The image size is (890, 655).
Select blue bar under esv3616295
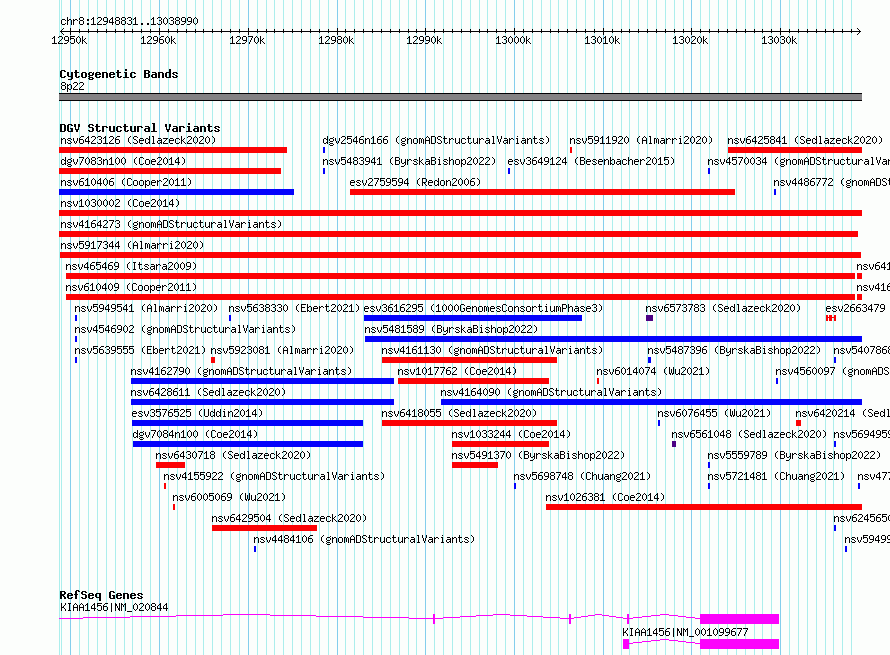tap(473, 318)
